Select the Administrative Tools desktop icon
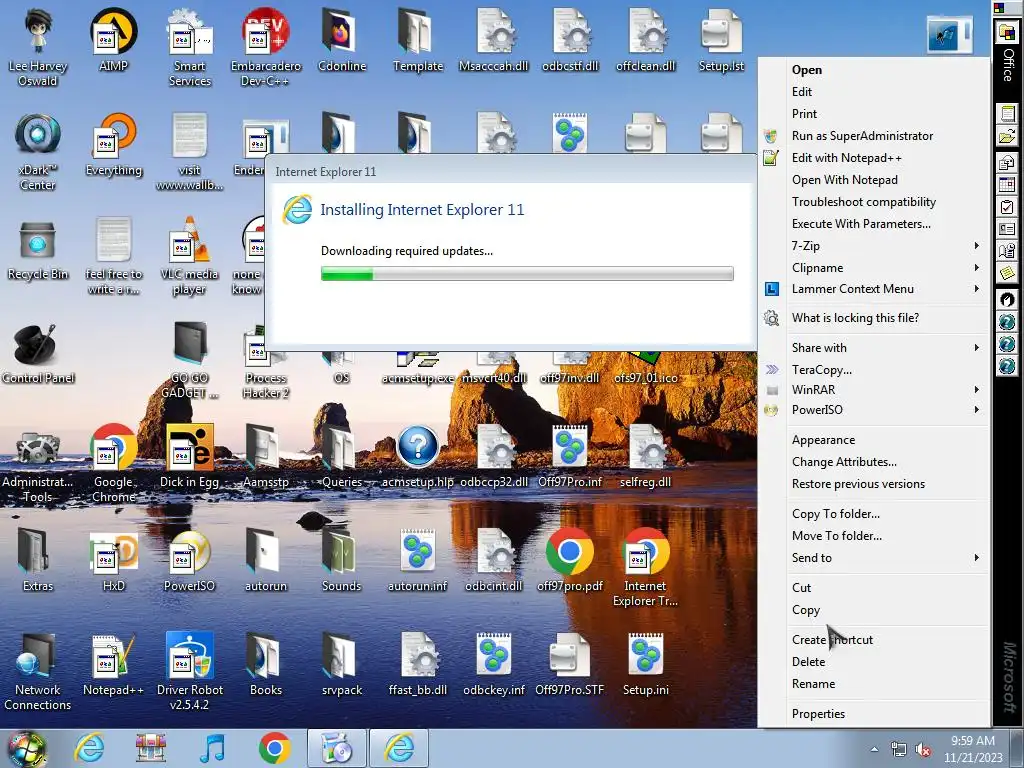 click(37, 465)
